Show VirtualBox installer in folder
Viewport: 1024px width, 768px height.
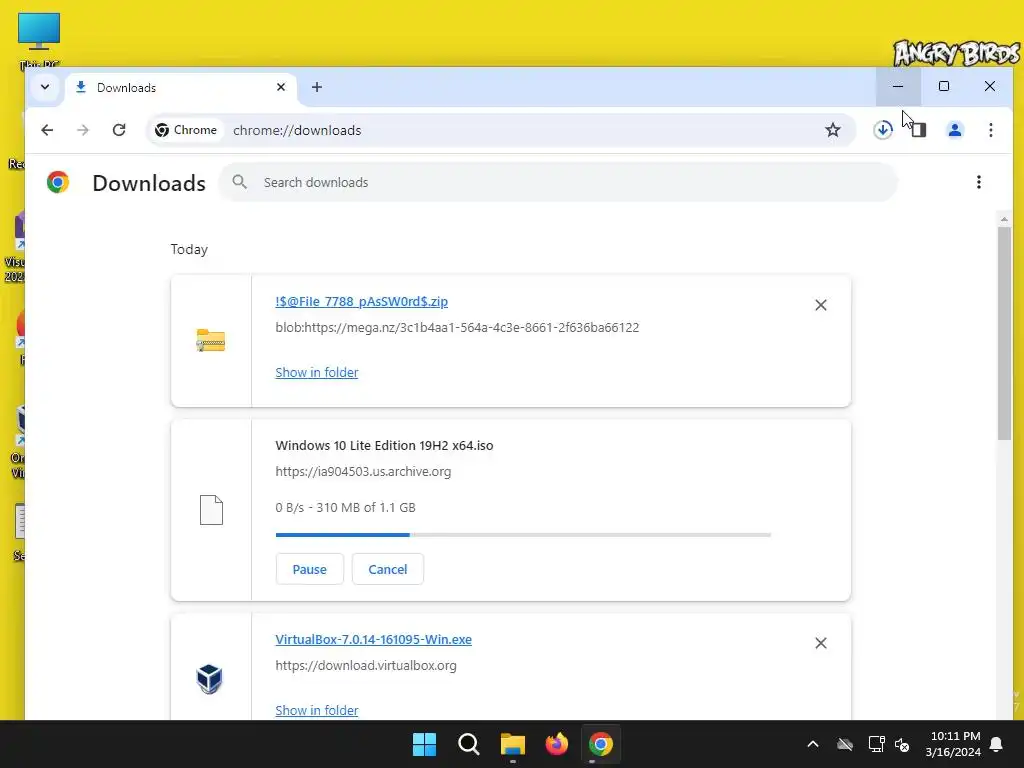coord(317,710)
